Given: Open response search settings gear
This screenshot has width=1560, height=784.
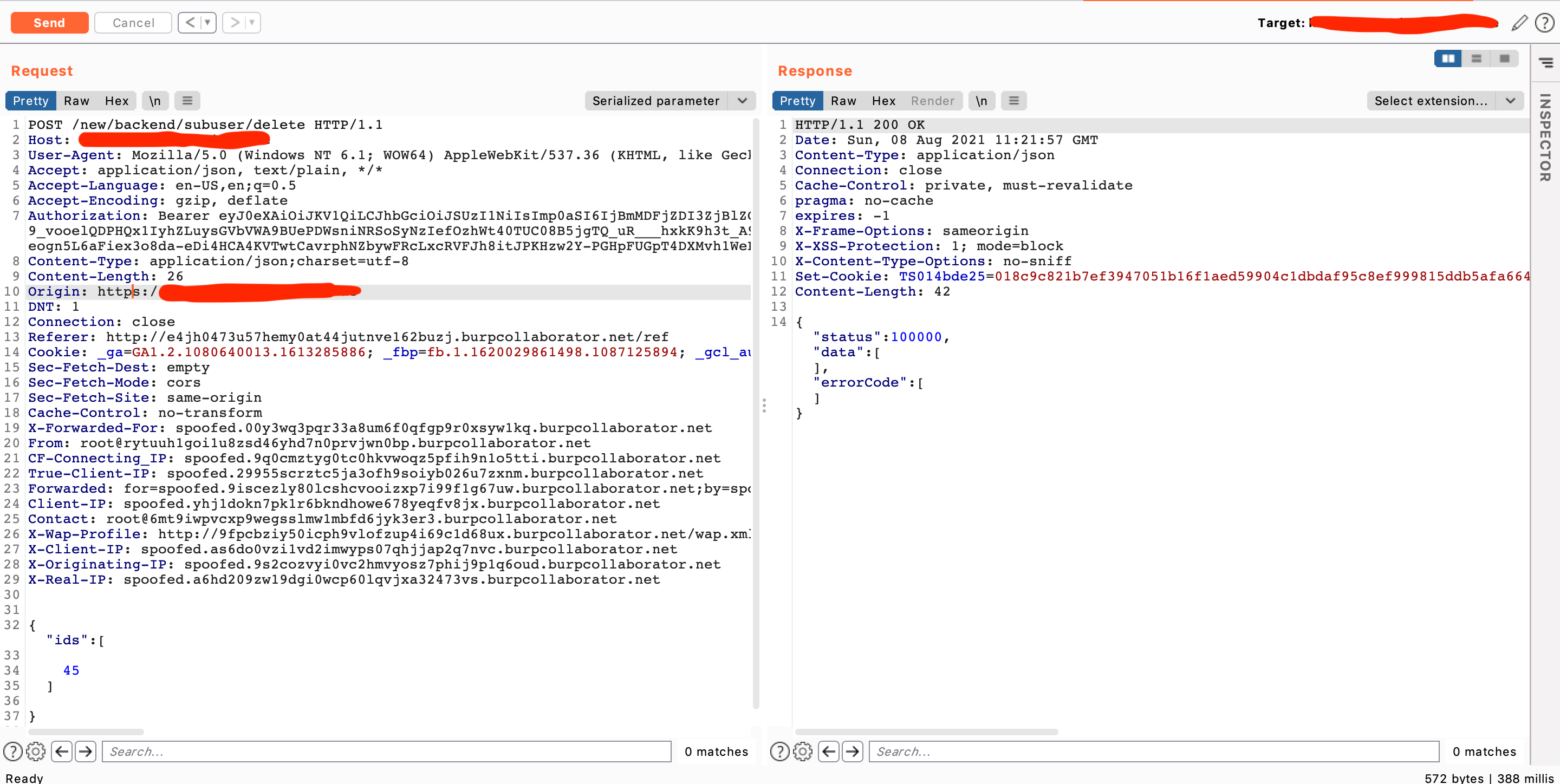Looking at the screenshot, I should 802,752.
